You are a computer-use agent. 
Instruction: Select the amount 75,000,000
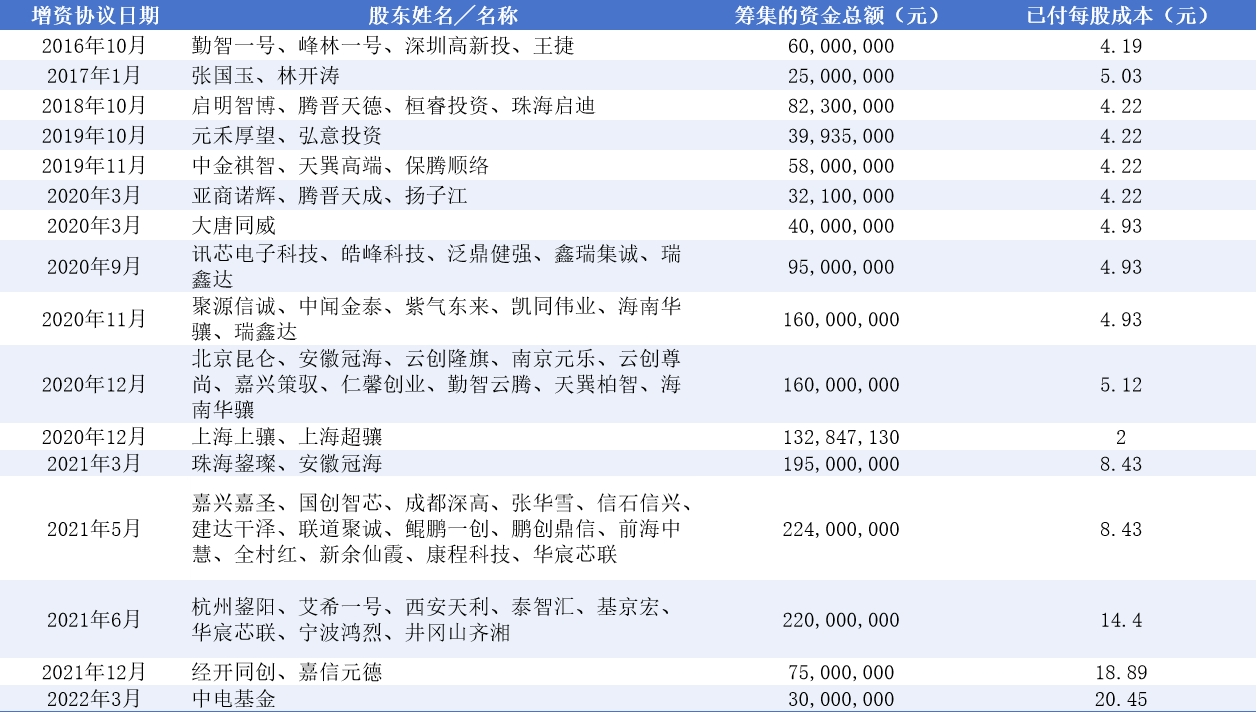click(x=841, y=672)
